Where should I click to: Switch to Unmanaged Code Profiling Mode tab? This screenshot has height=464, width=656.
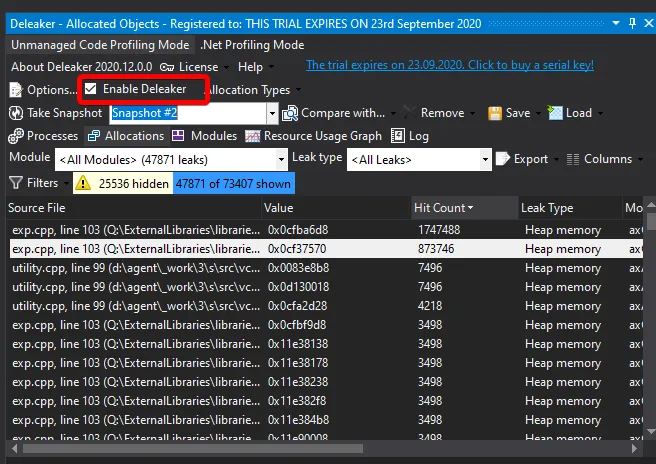pos(100,45)
